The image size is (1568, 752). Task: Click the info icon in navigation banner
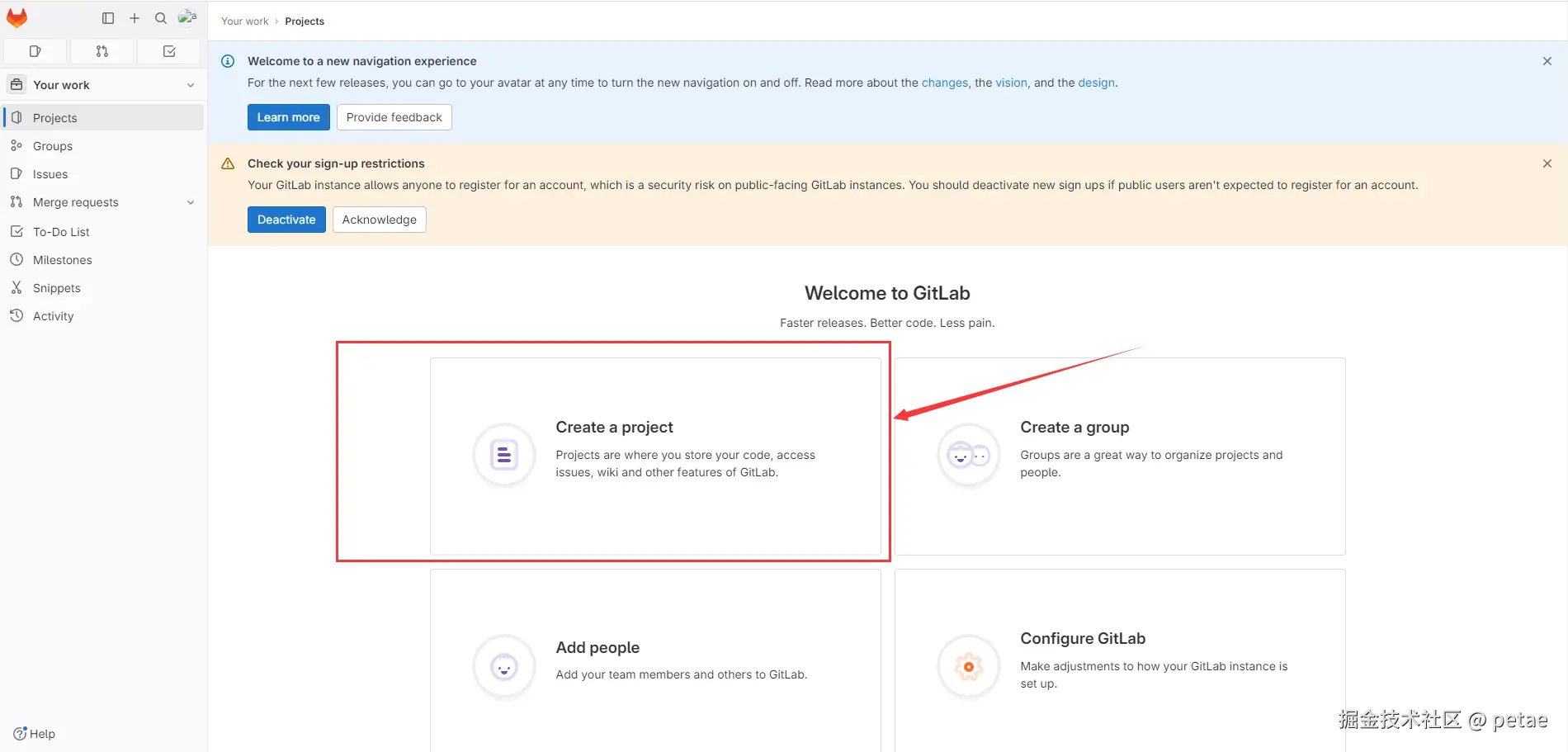click(228, 61)
